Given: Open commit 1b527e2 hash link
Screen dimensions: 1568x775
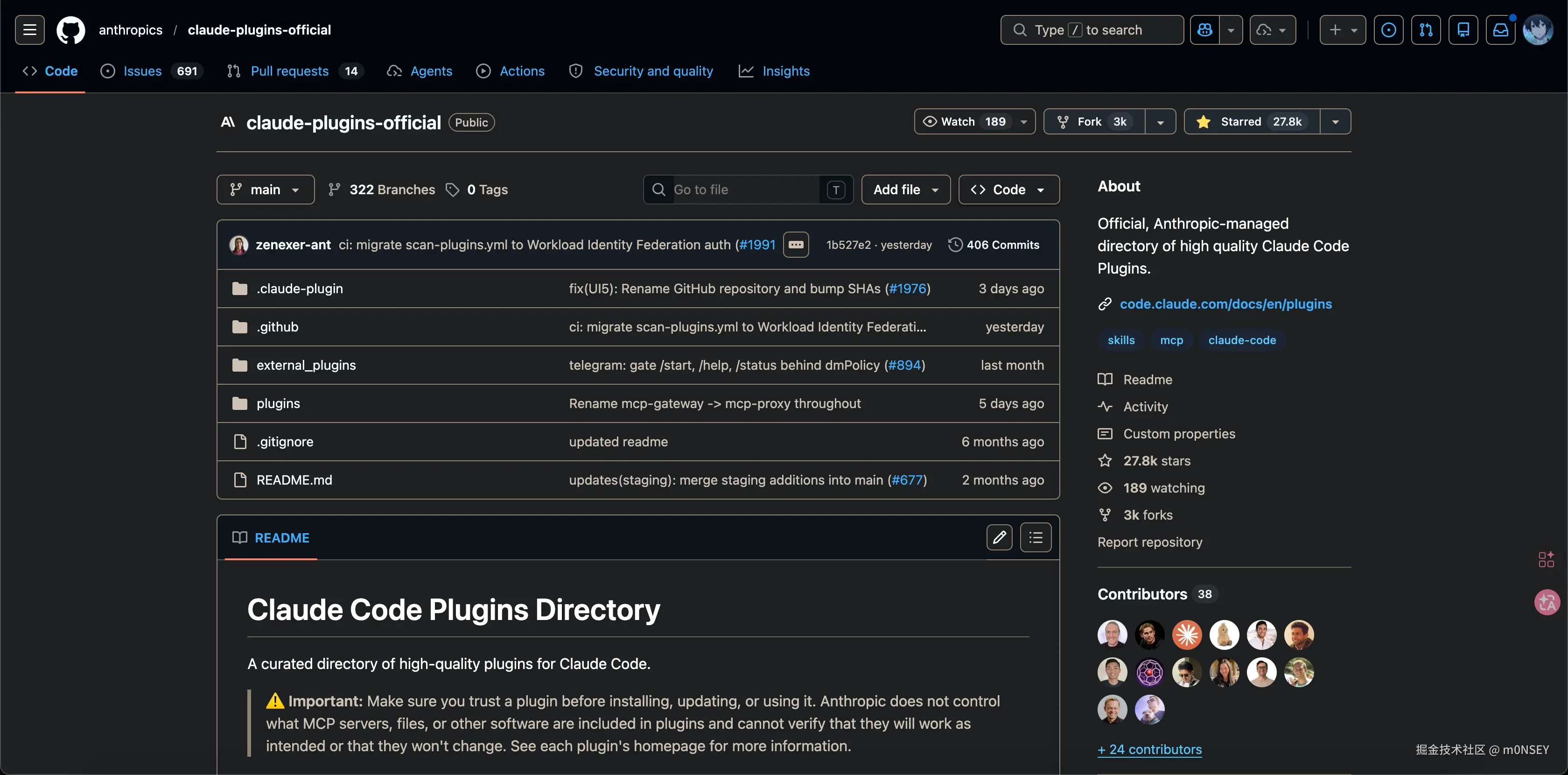Looking at the screenshot, I should [x=848, y=245].
